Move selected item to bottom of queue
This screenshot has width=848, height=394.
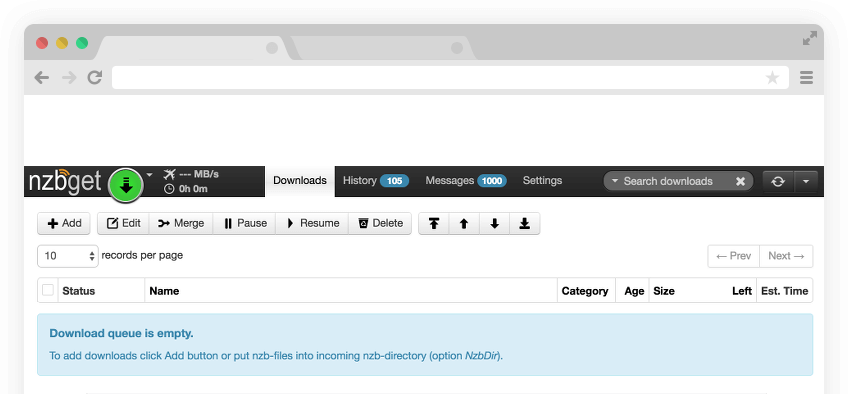(x=525, y=224)
